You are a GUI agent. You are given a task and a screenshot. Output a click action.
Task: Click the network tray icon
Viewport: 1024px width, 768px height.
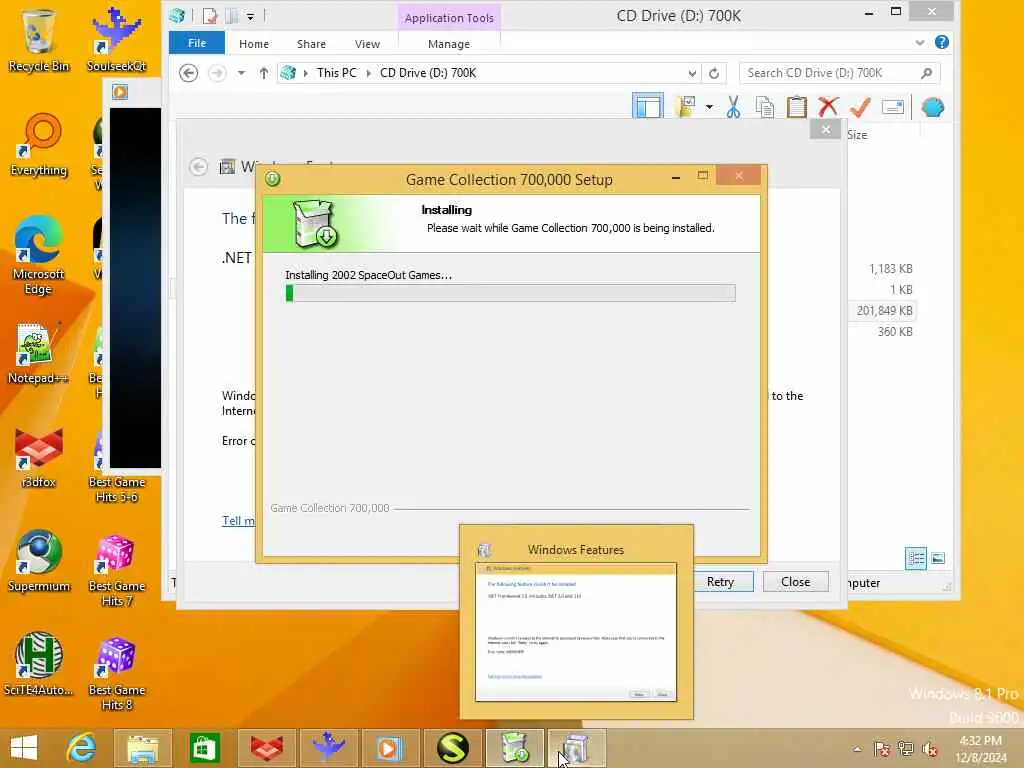[x=906, y=749]
